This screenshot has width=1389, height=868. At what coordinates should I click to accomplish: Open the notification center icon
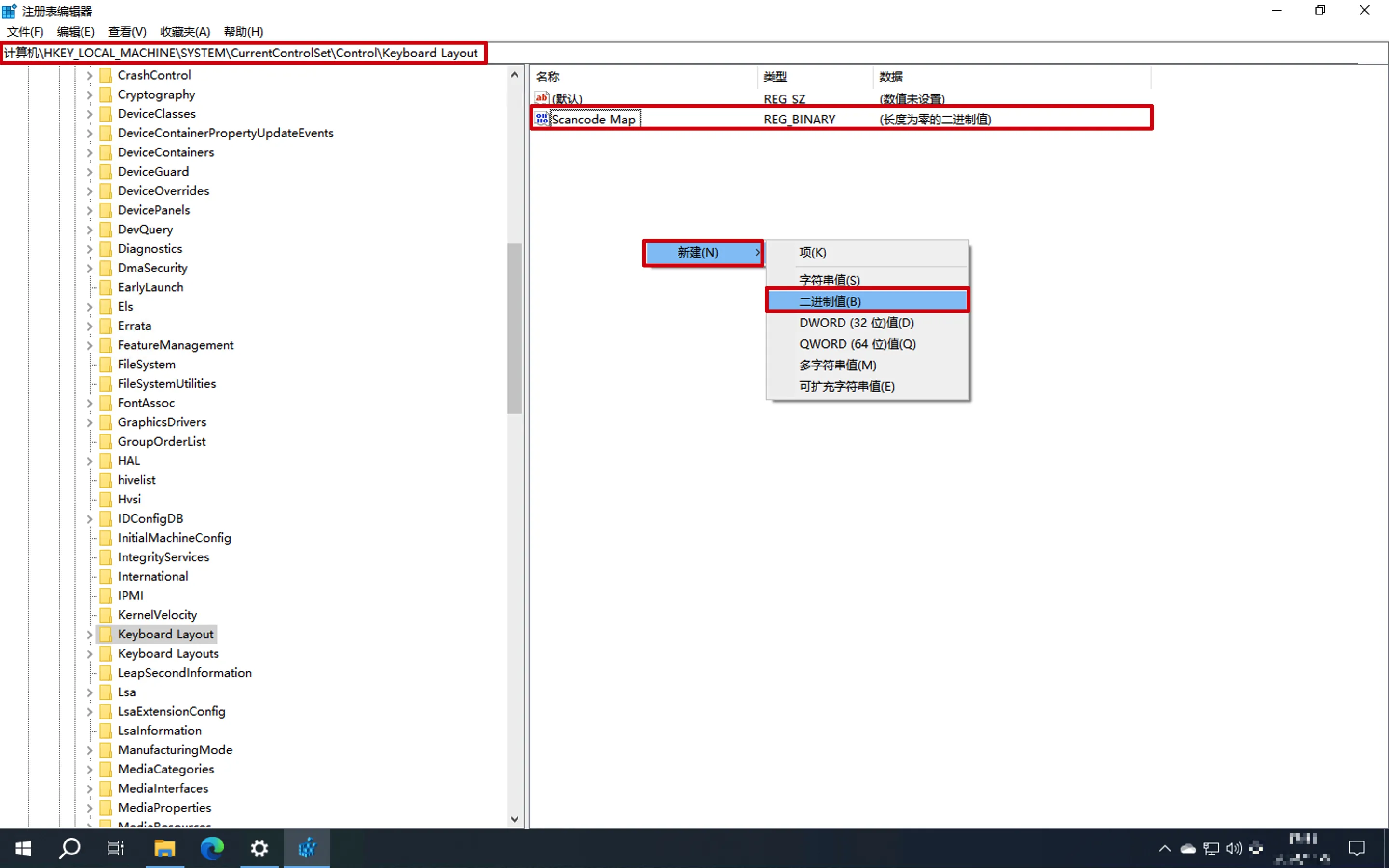pos(1357,848)
